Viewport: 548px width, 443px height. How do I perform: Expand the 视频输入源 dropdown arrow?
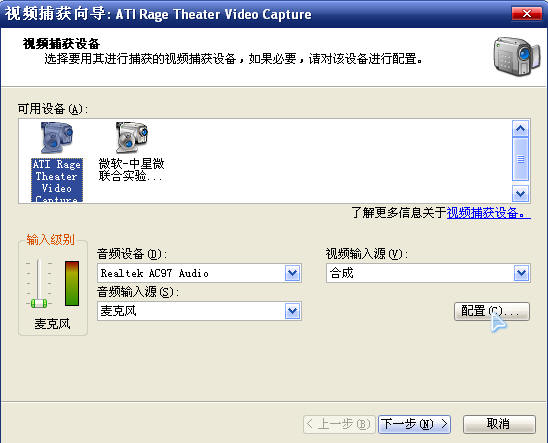[521, 273]
